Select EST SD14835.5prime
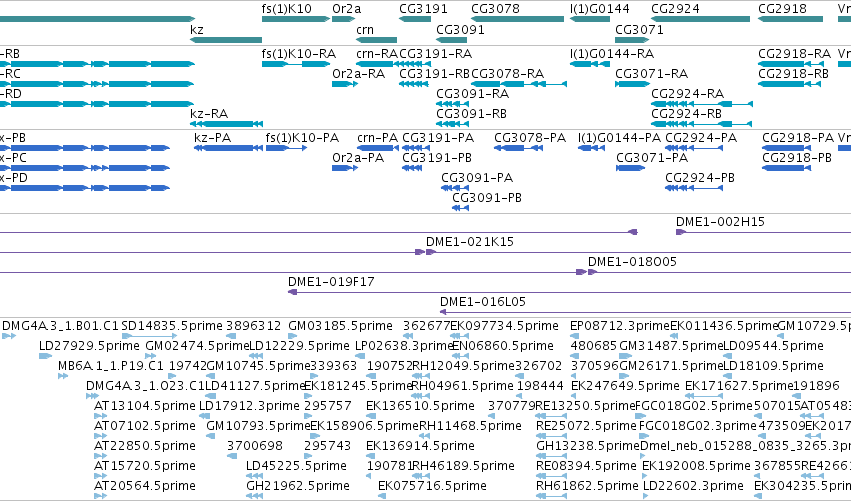The image size is (851, 501). (x=172, y=326)
